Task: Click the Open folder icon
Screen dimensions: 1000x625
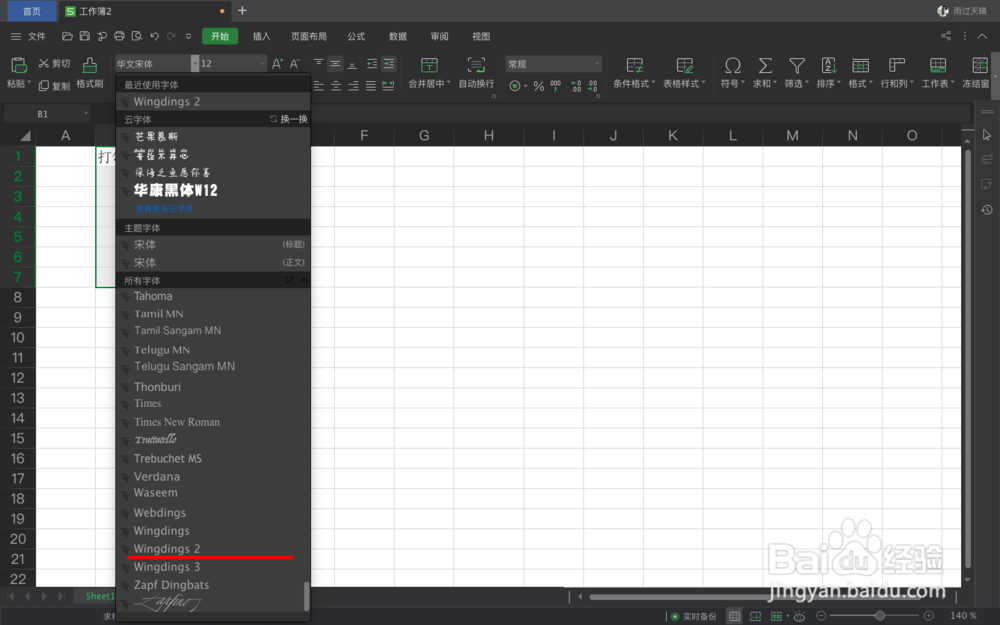Action: [67, 36]
